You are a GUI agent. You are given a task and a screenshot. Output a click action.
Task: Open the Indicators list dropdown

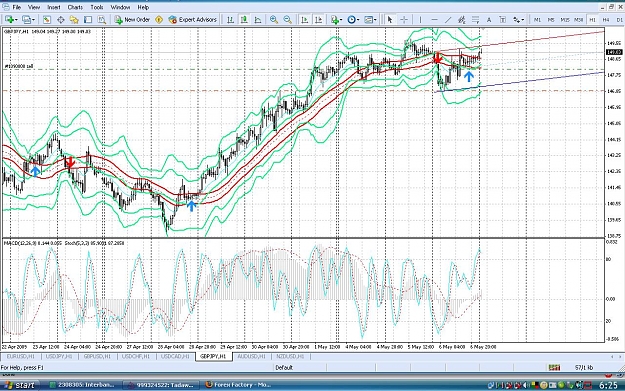coord(336,20)
